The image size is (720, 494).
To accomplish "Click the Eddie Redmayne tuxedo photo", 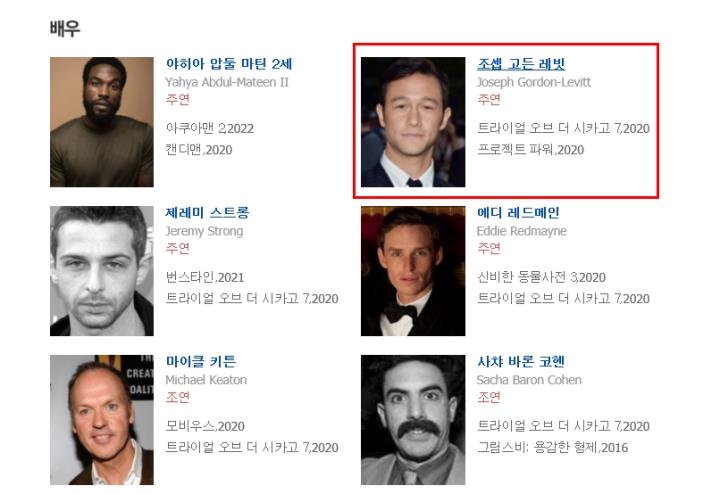I will pos(413,271).
